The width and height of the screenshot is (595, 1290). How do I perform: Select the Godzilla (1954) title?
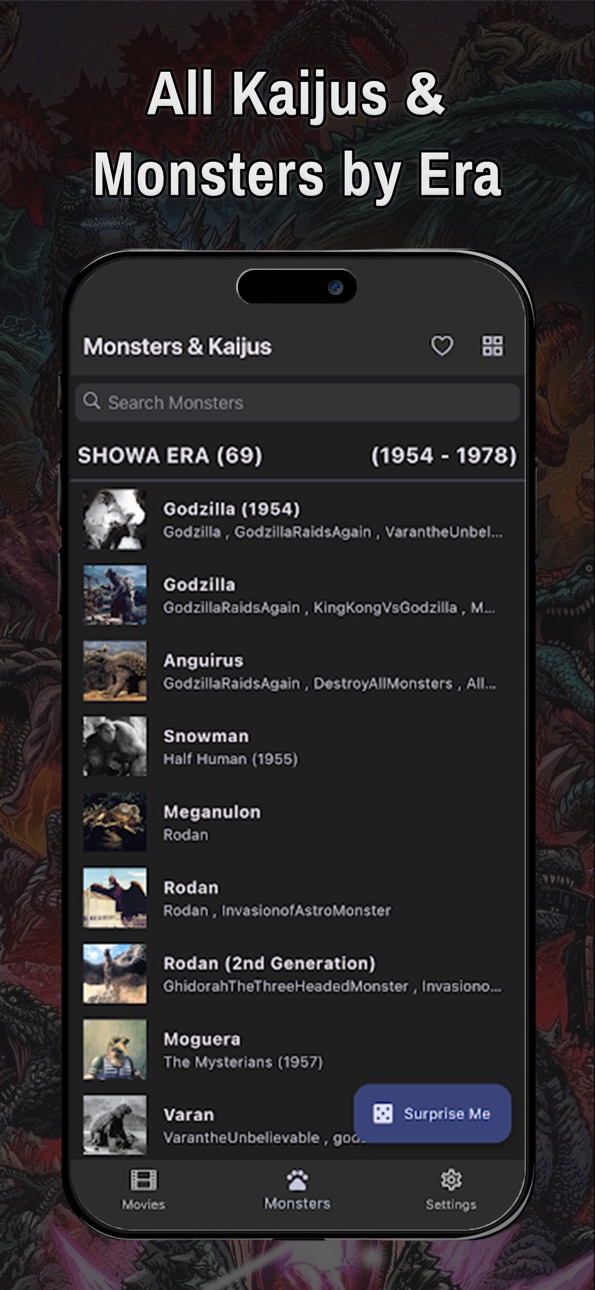(232, 509)
